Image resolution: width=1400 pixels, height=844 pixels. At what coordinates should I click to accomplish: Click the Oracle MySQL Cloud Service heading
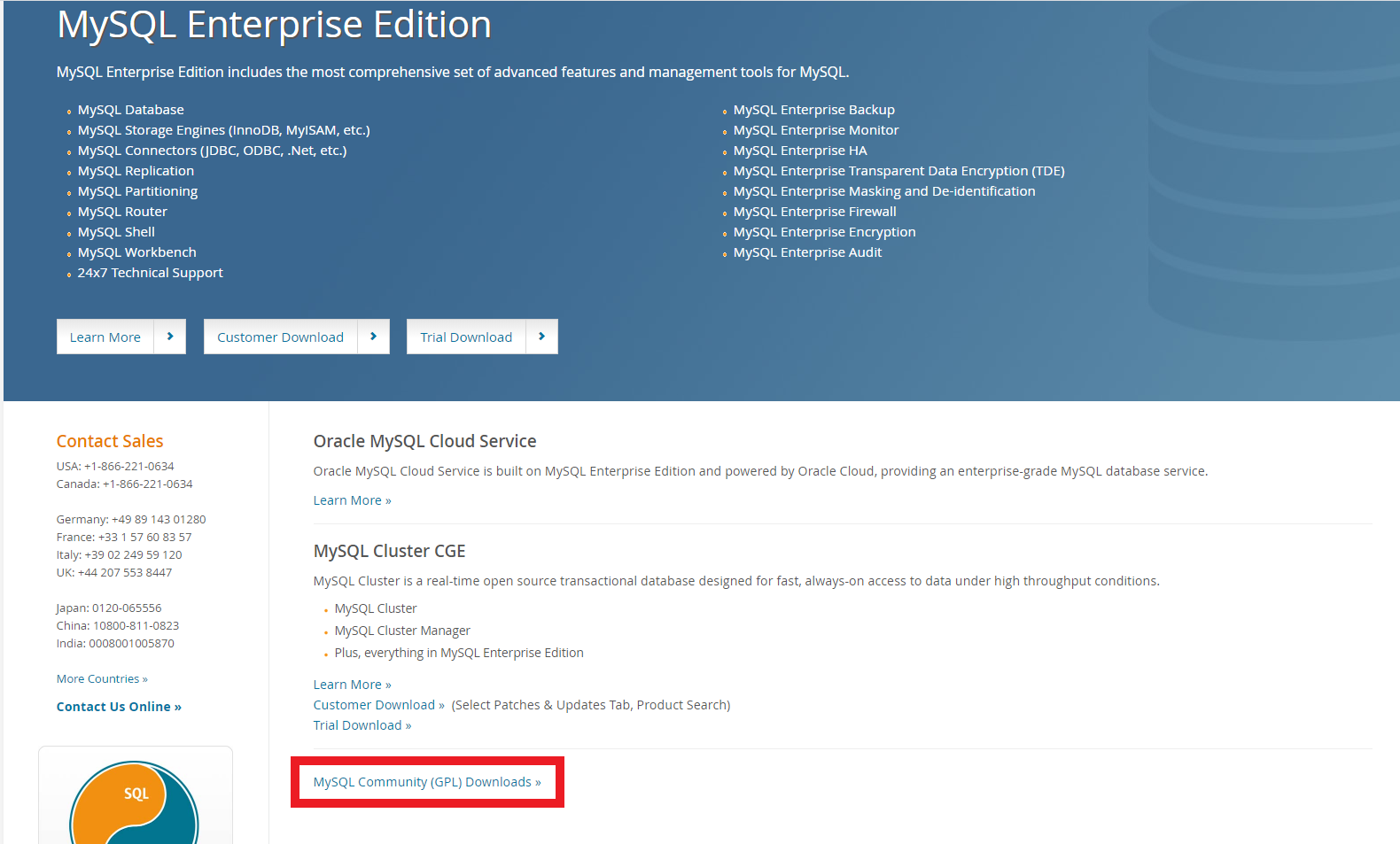tap(425, 441)
